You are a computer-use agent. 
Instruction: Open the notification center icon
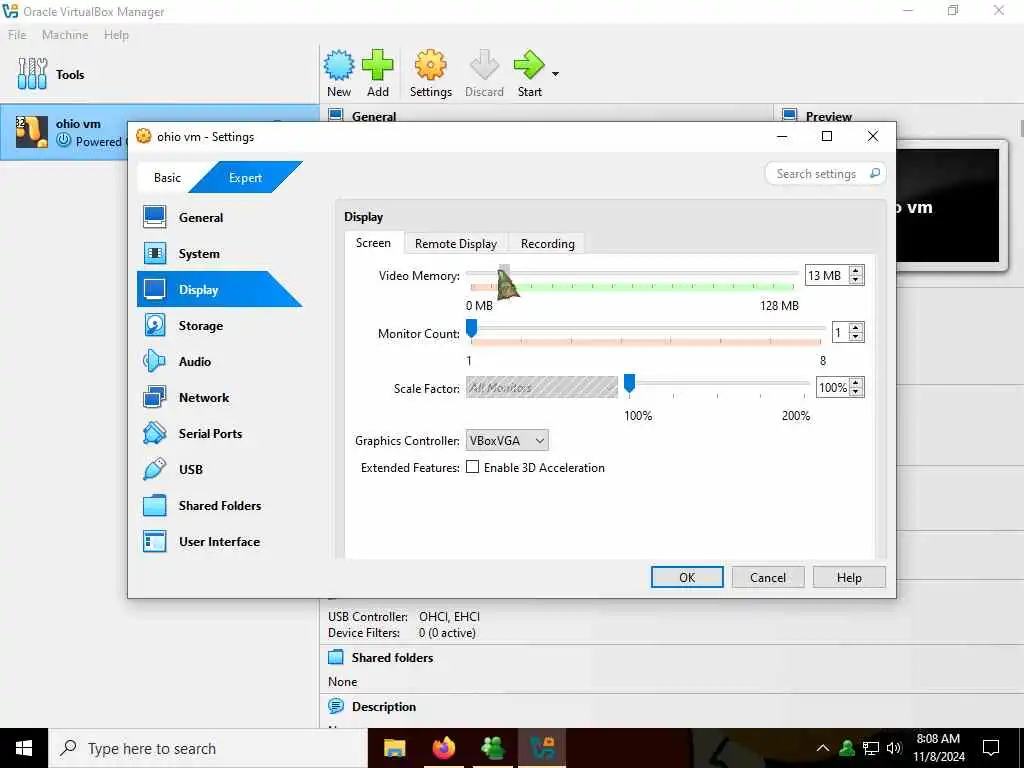(991, 748)
